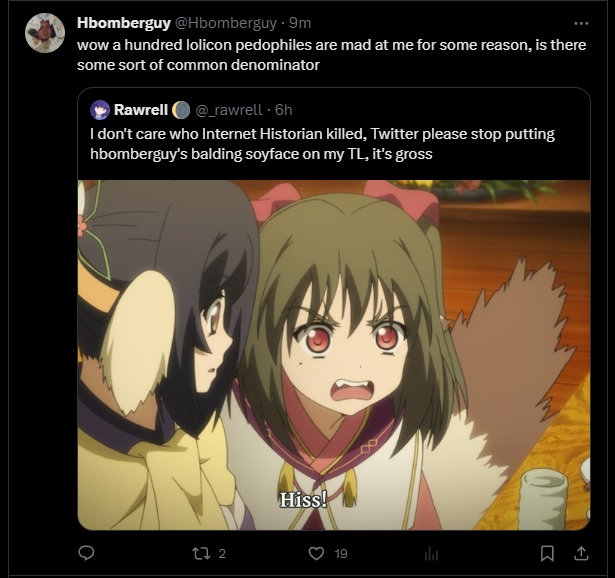Open the three-dot more options menu

581,24
